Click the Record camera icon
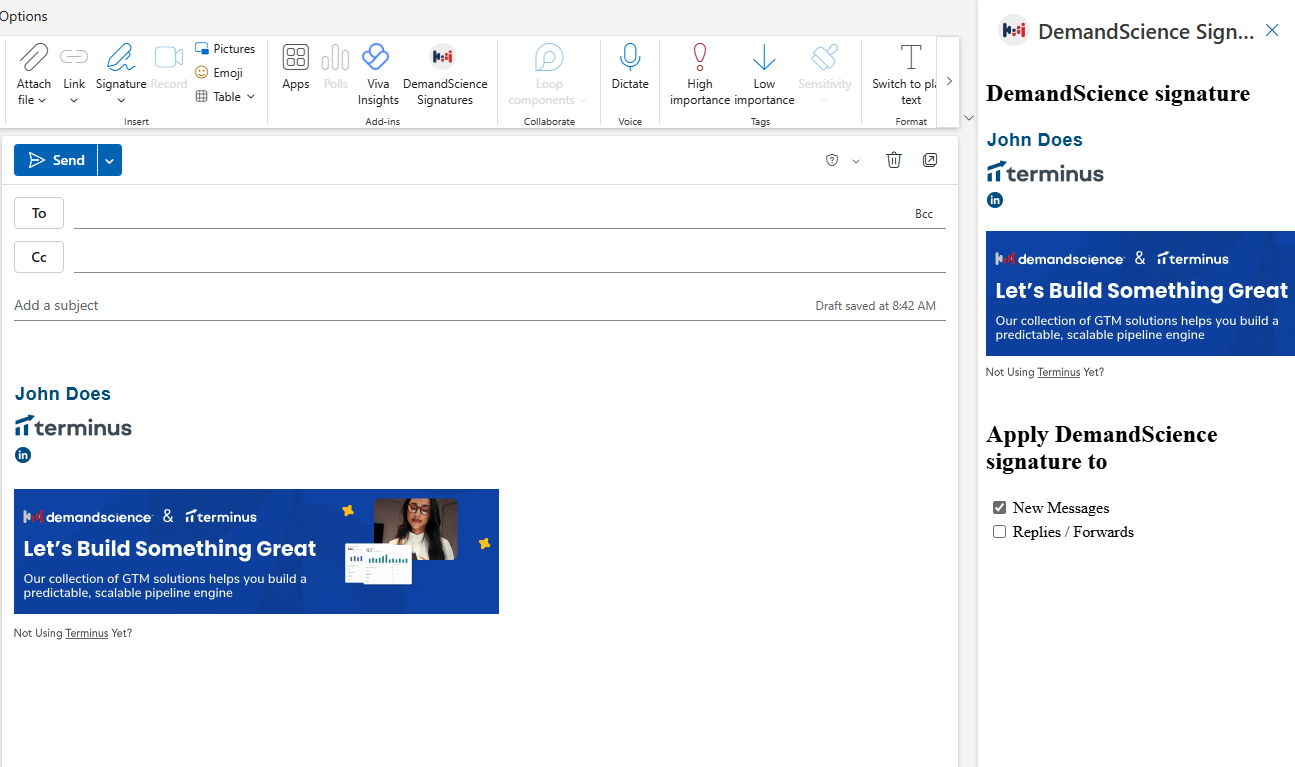 click(x=168, y=57)
